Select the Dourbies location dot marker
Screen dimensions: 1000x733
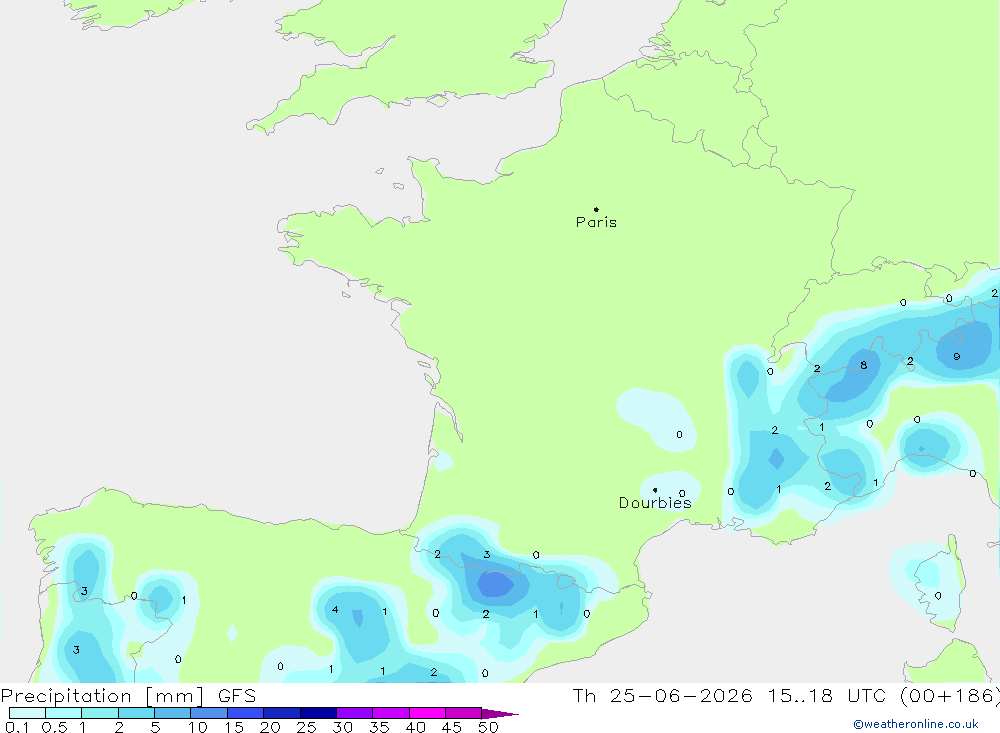click(x=655, y=490)
